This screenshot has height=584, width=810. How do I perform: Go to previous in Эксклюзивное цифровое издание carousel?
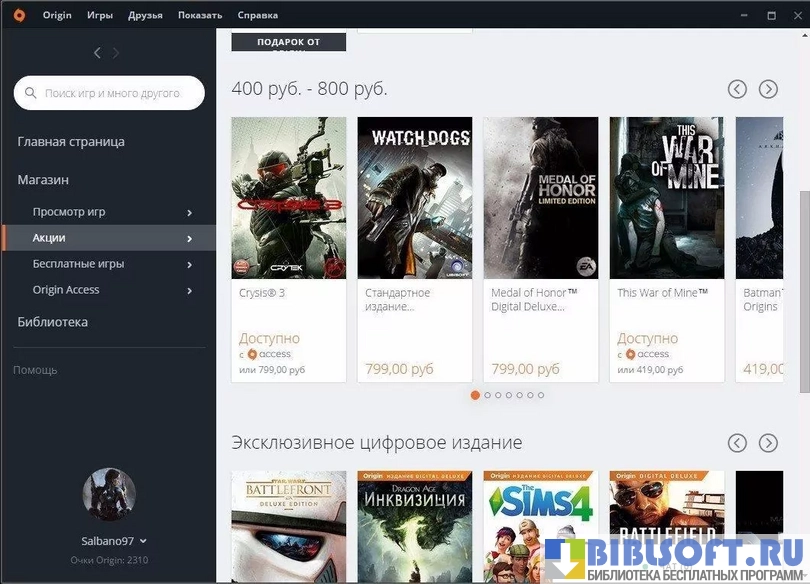click(737, 443)
